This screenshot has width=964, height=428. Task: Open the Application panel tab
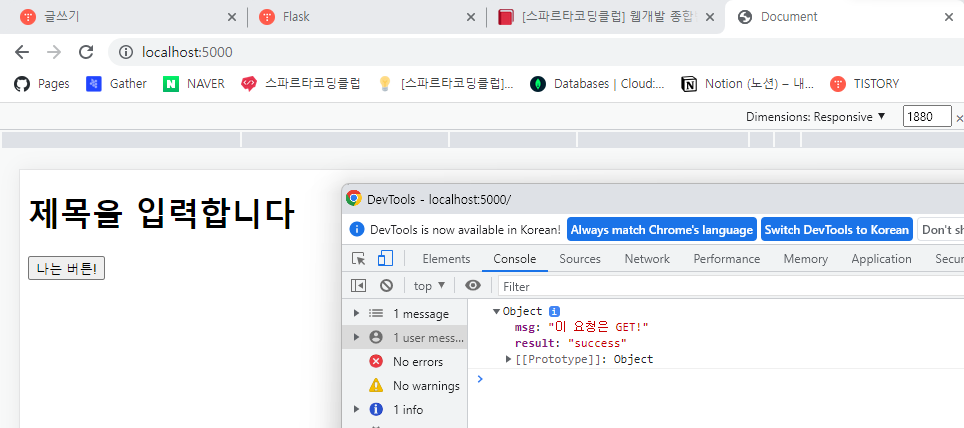pyautogui.click(x=881, y=259)
